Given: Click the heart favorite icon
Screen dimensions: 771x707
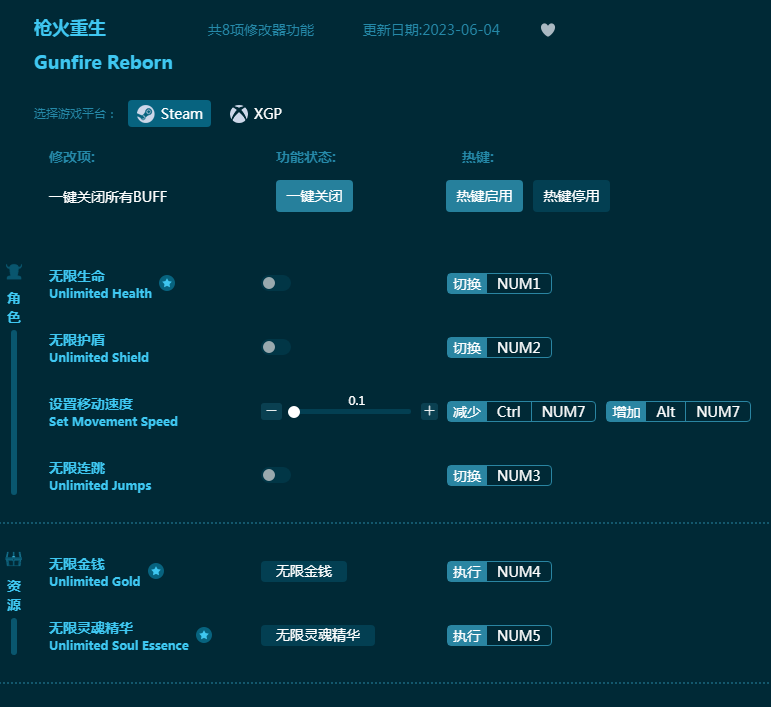Looking at the screenshot, I should coord(548,30).
